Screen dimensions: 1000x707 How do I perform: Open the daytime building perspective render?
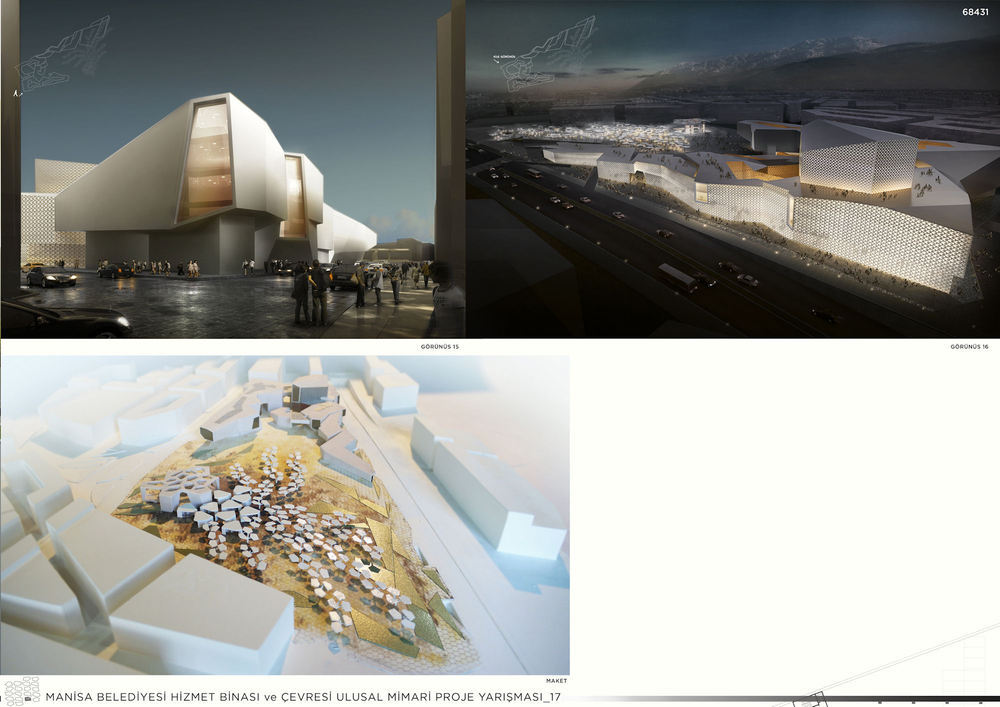pos(233,169)
